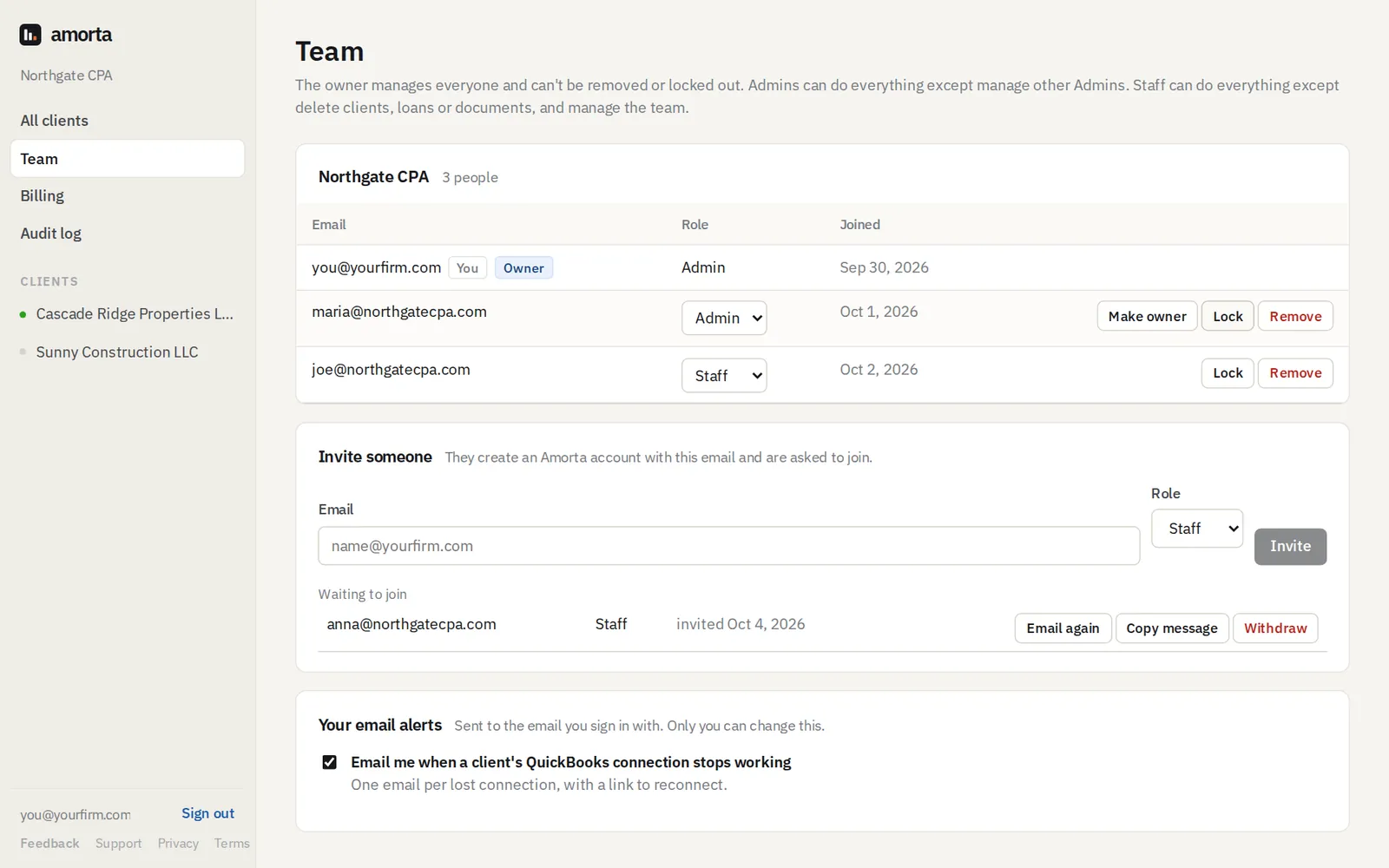Screen dimensions: 1389x868
Task: Email anna's invitation again
Action: (x=1063, y=628)
